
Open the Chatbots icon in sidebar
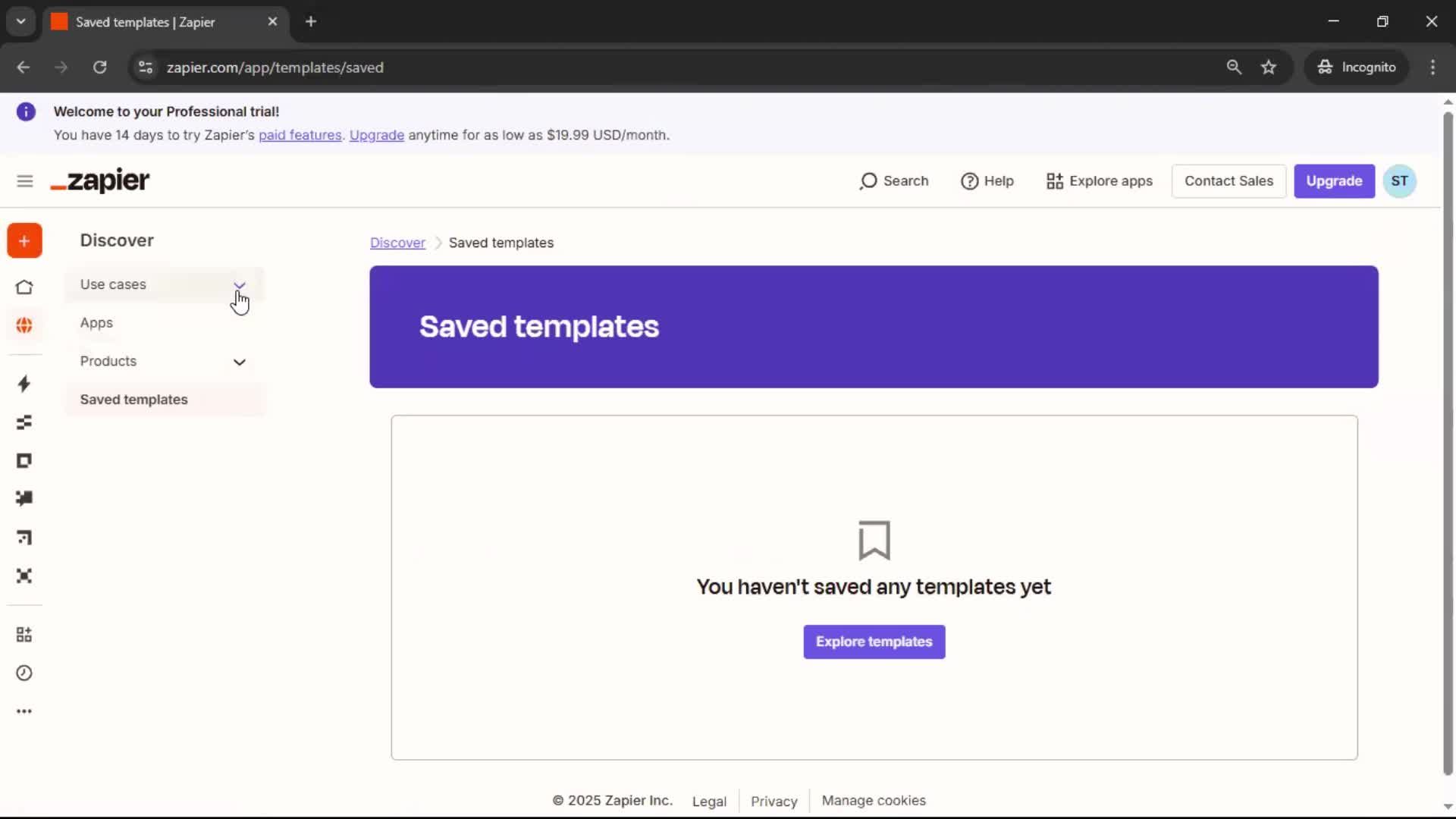(24, 498)
